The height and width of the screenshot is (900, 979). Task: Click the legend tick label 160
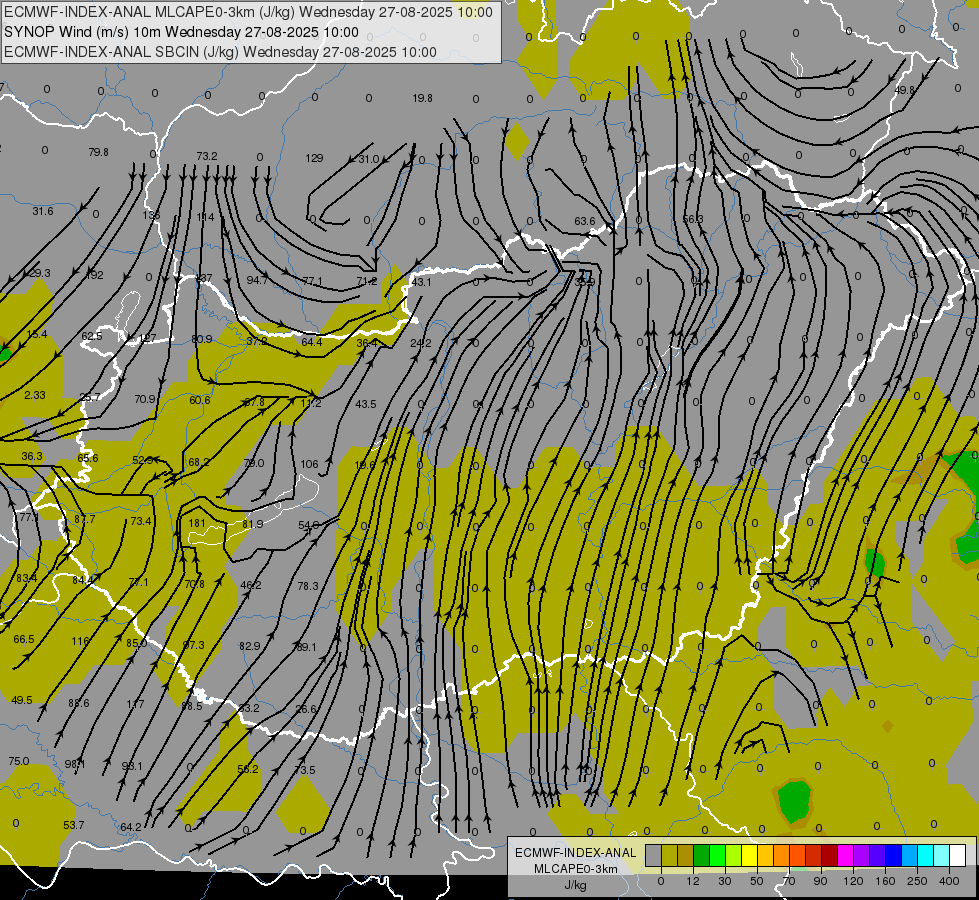pyautogui.click(x=885, y=881)
